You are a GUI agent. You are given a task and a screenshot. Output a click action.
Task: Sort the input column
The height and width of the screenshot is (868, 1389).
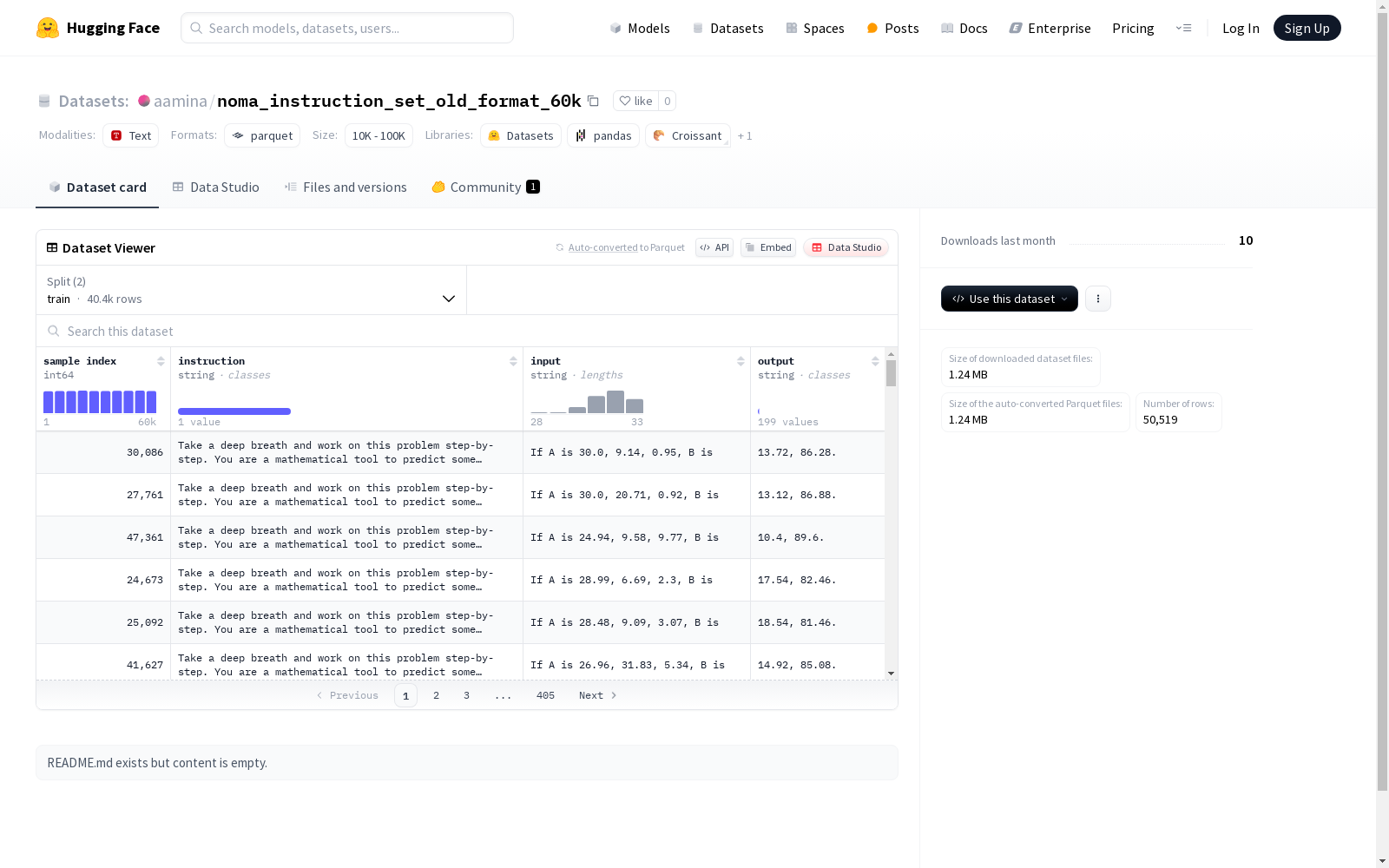click(x=741, y=361)
